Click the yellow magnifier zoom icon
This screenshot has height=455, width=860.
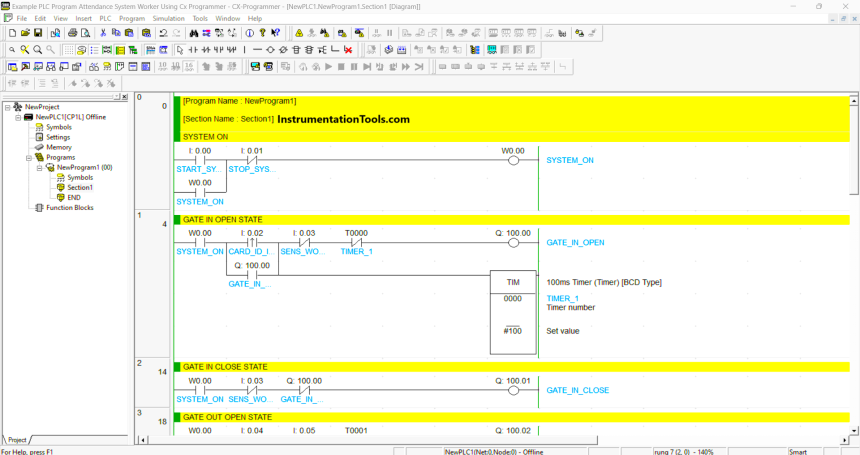(x=25, y=50)
